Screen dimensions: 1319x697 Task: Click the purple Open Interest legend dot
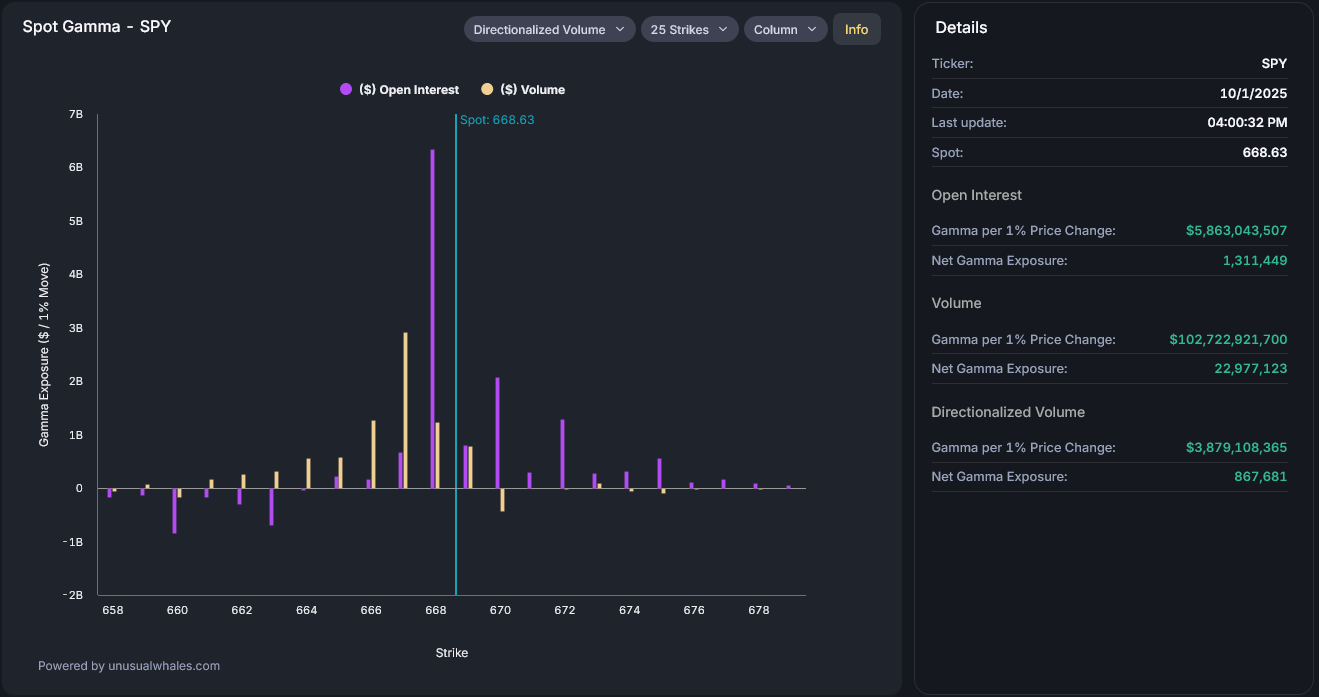coord(346,89)
